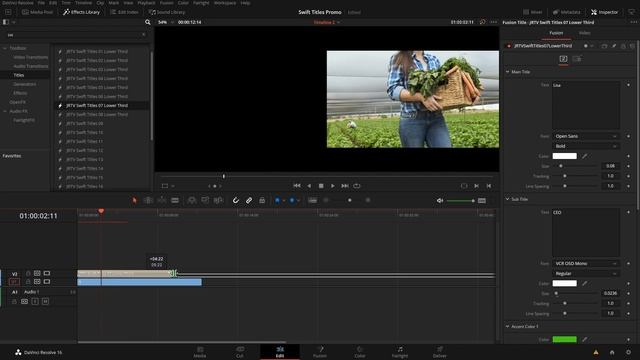
Task: Select the Blade Edit mode tool
Action: coord(175,200)
